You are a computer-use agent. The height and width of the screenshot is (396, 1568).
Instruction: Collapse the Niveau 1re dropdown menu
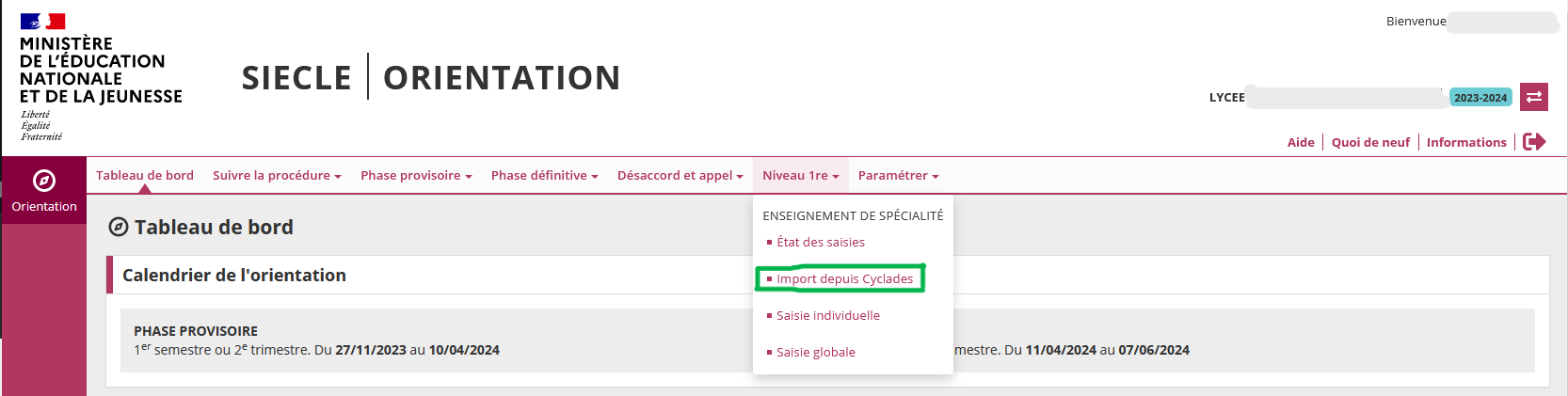coord(800,176)
